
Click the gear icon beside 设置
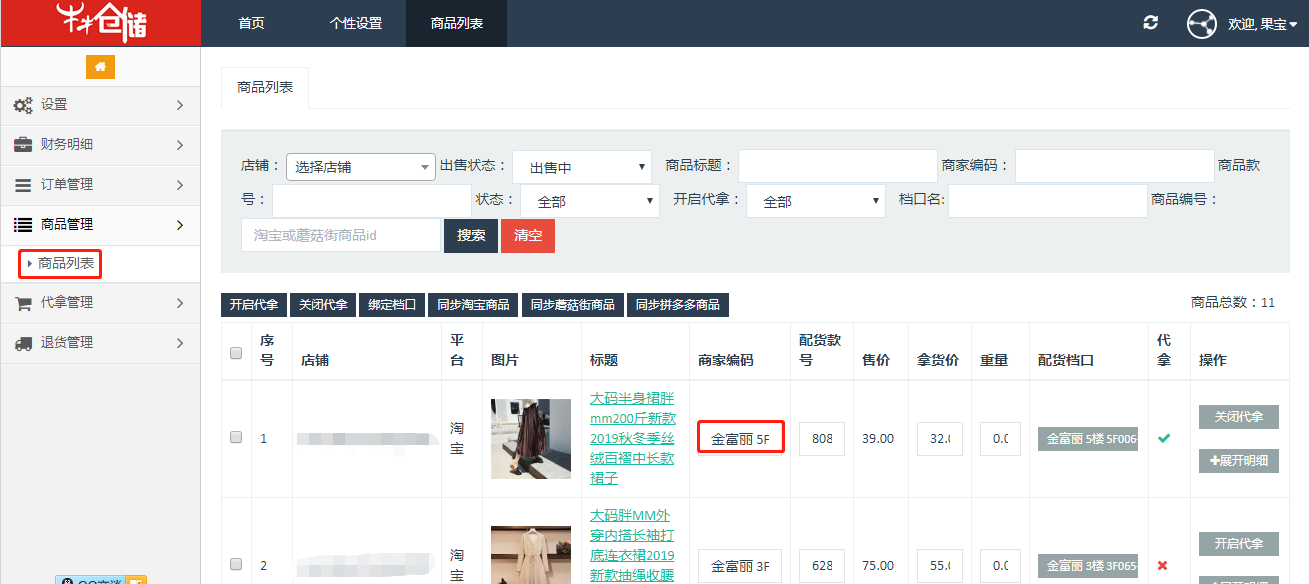pos(23,105)
